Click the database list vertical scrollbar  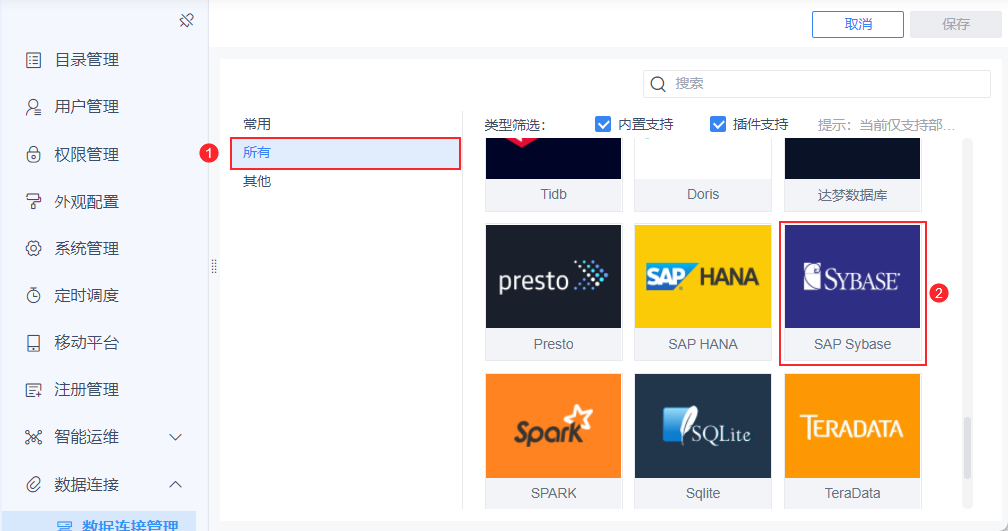967,447
